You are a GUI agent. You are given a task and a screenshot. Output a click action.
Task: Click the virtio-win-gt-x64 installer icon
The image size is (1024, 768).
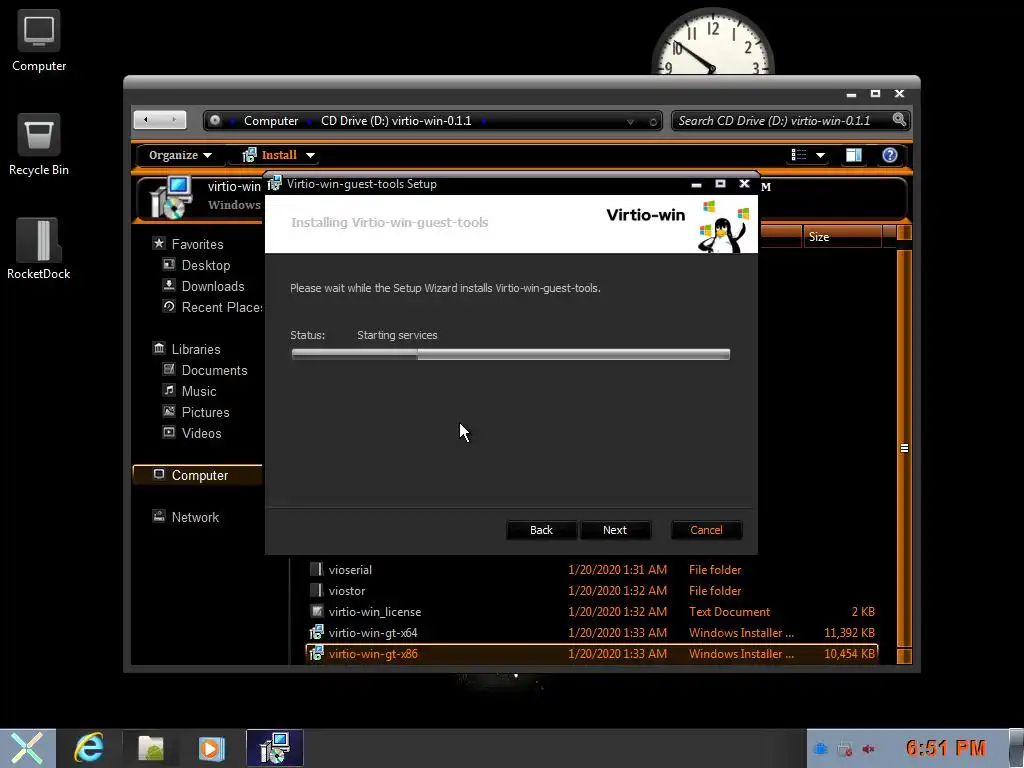317,632
